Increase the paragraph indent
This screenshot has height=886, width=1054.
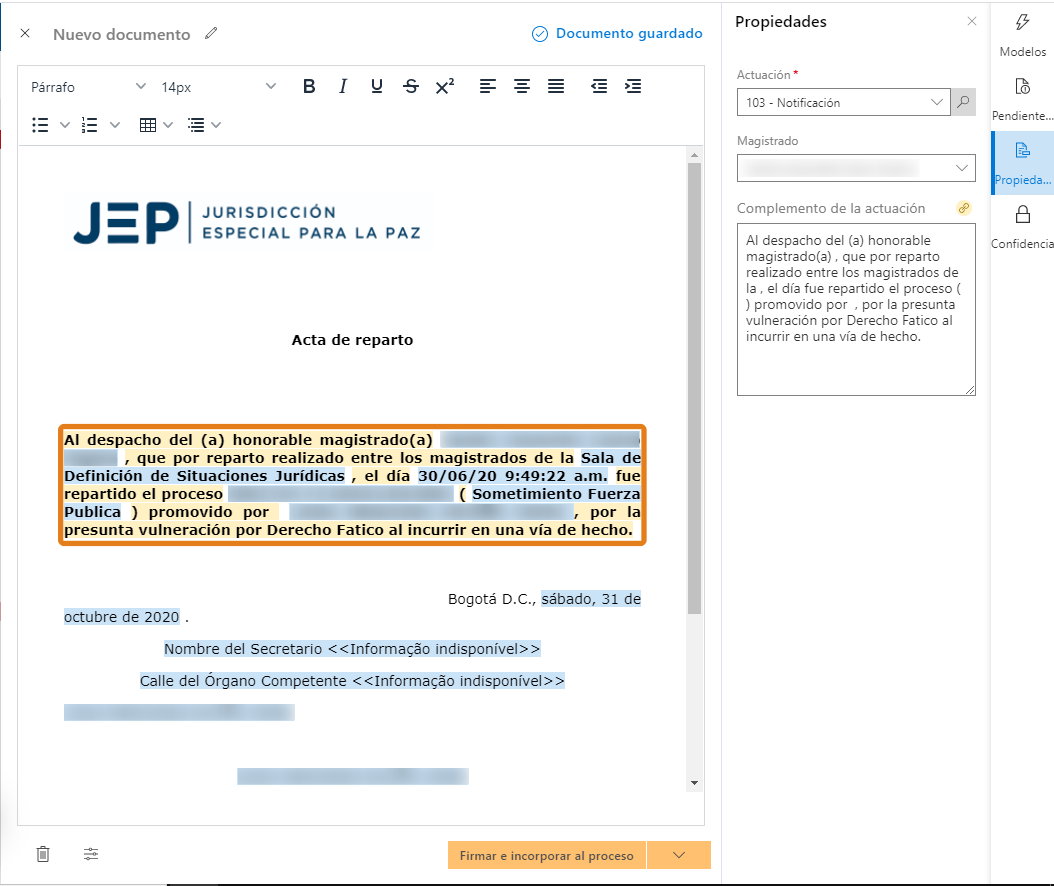[633, 87]
